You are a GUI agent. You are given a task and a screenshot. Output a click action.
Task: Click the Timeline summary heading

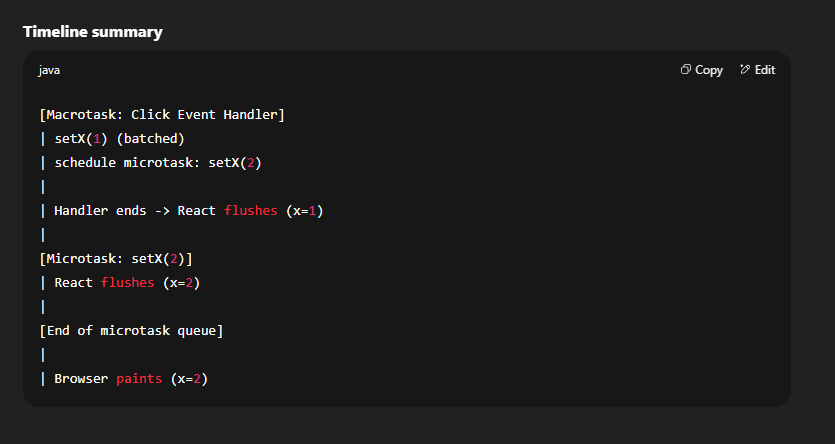pos(93,32)
